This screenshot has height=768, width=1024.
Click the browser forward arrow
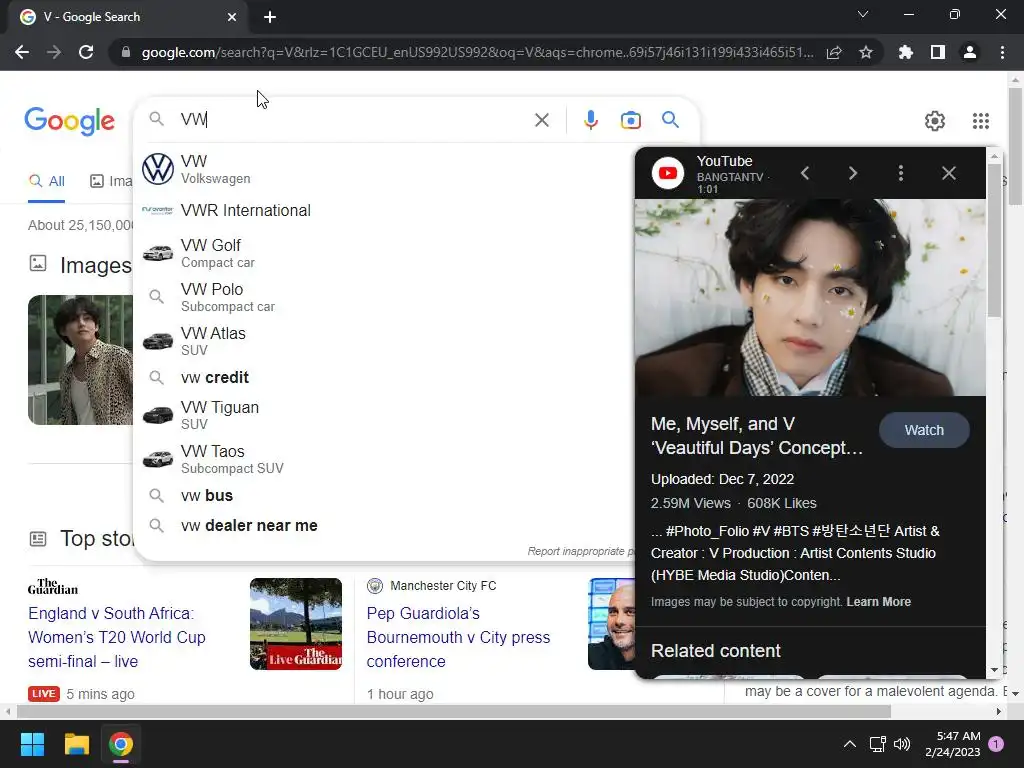(x=54, y=52)
